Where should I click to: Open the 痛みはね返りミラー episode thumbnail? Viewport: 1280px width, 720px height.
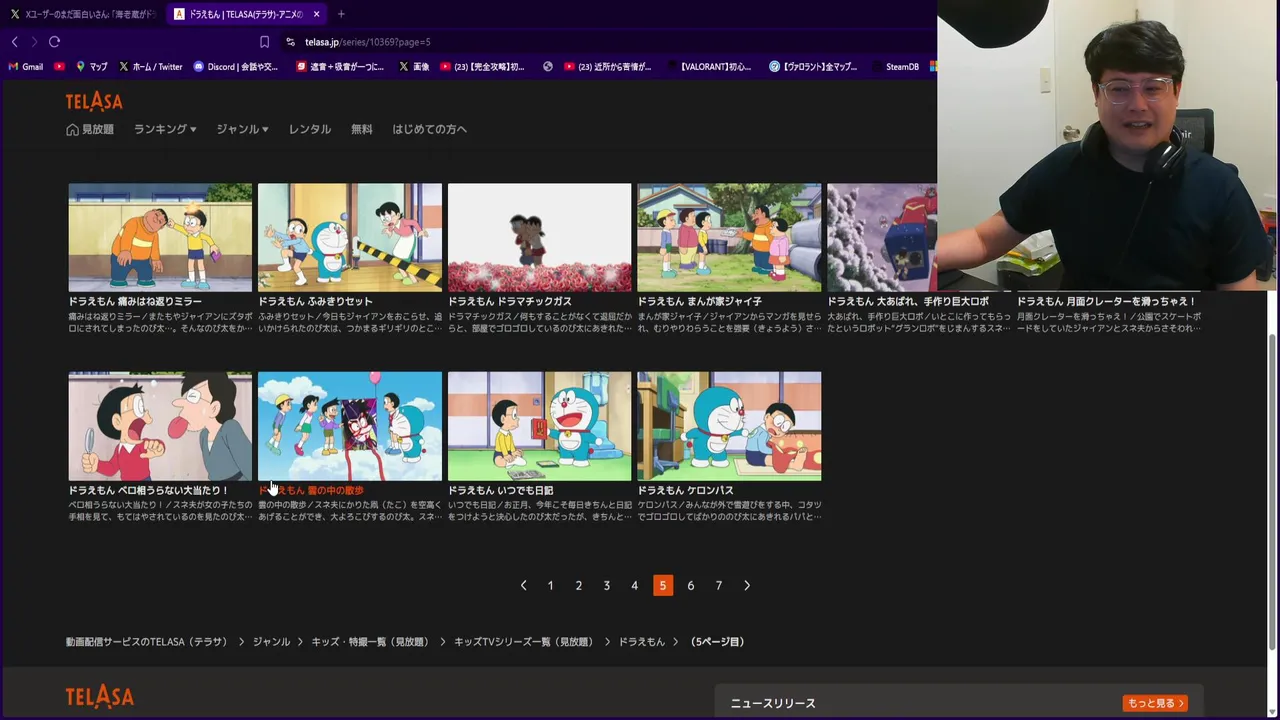point(160,237)
